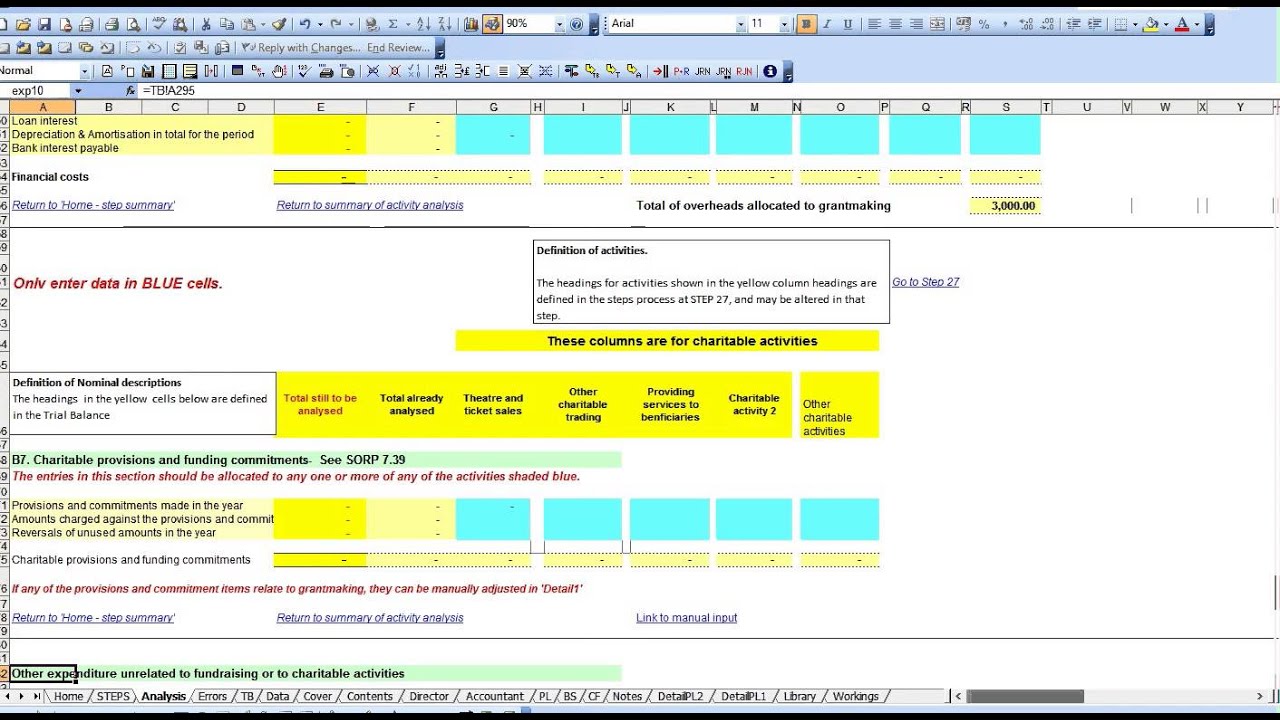Click the lower 'Return to Home - step summary' link
The image size is (1280, 720).
point(93,618)
